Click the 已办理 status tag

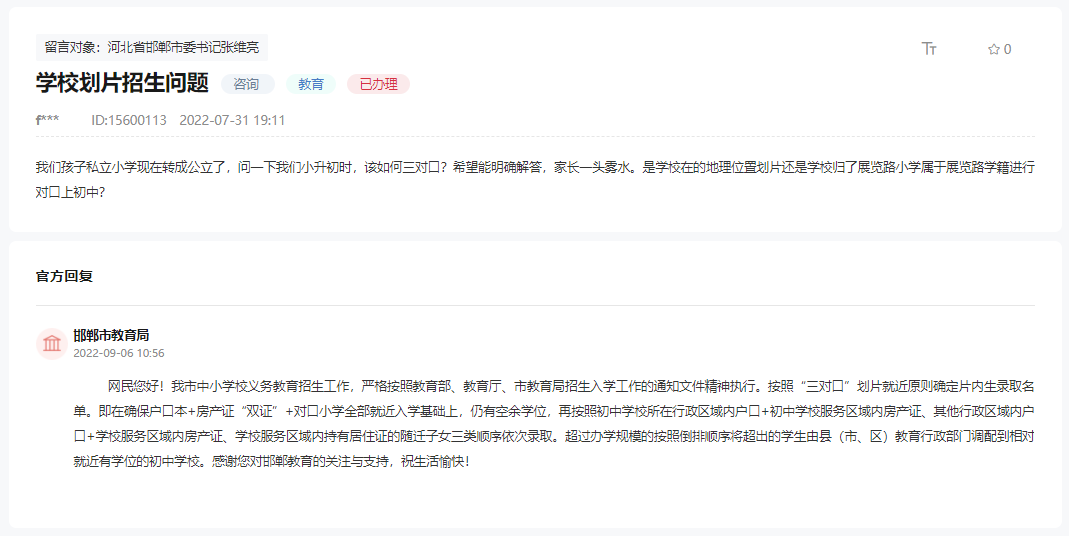pyautogui.click(x=378, y=84)
